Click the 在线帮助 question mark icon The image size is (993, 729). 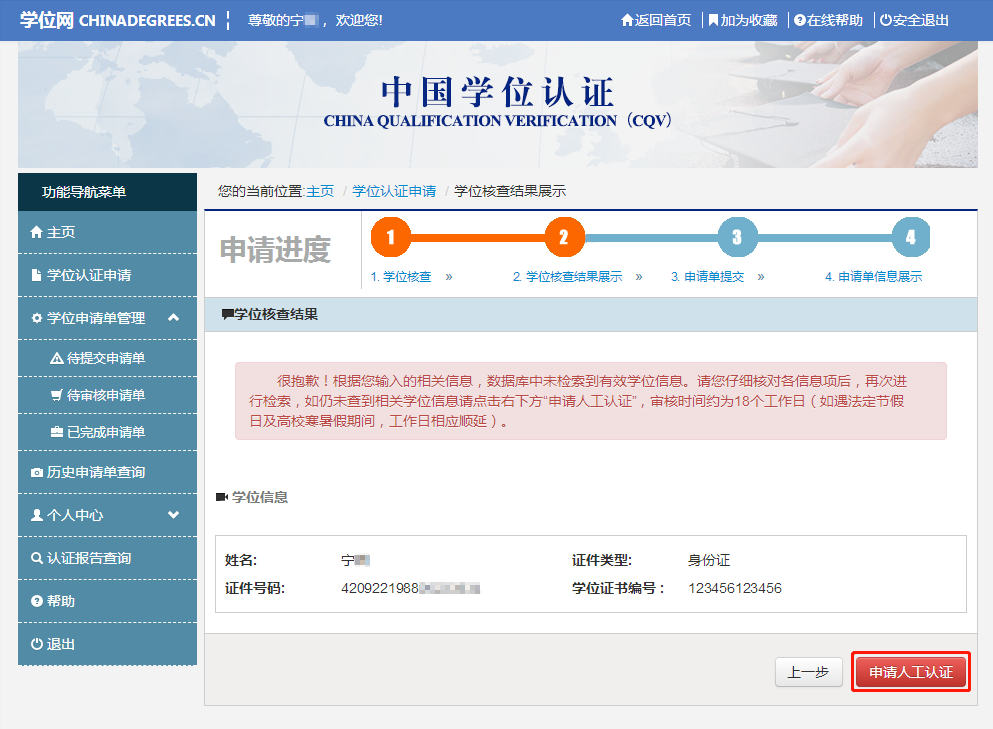[x=799, y=20]
